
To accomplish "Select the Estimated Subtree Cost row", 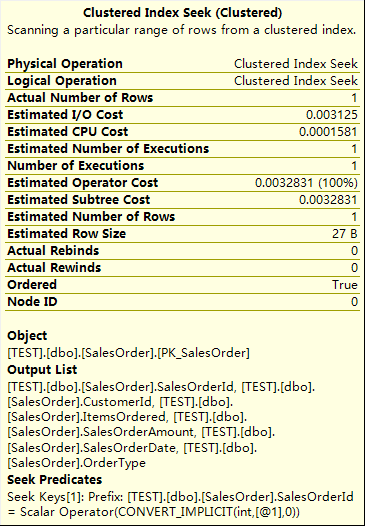I will tap(182, 200).
